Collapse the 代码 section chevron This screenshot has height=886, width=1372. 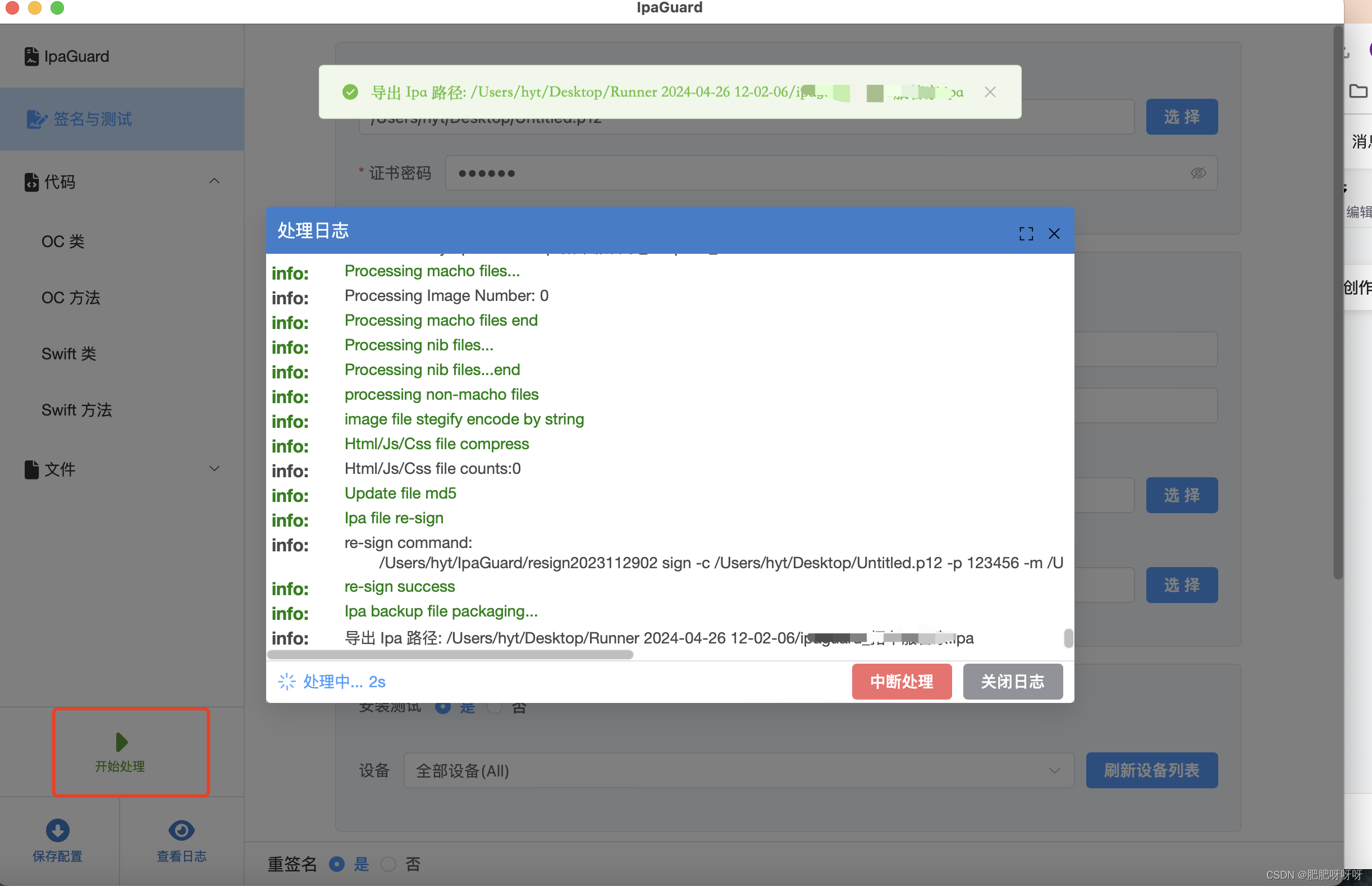(214, 181)
